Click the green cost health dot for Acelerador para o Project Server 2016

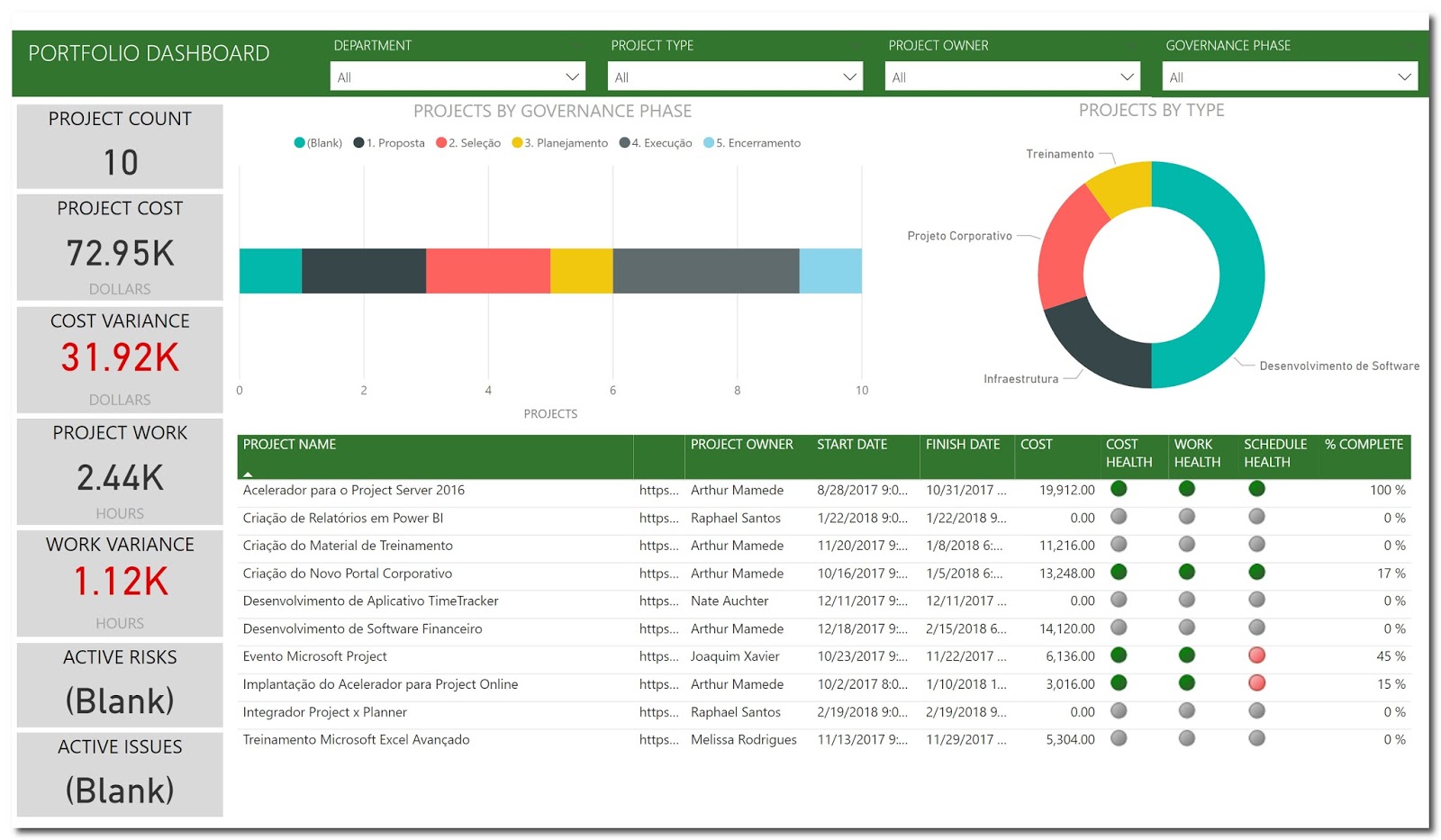[x=1118, y=489]
